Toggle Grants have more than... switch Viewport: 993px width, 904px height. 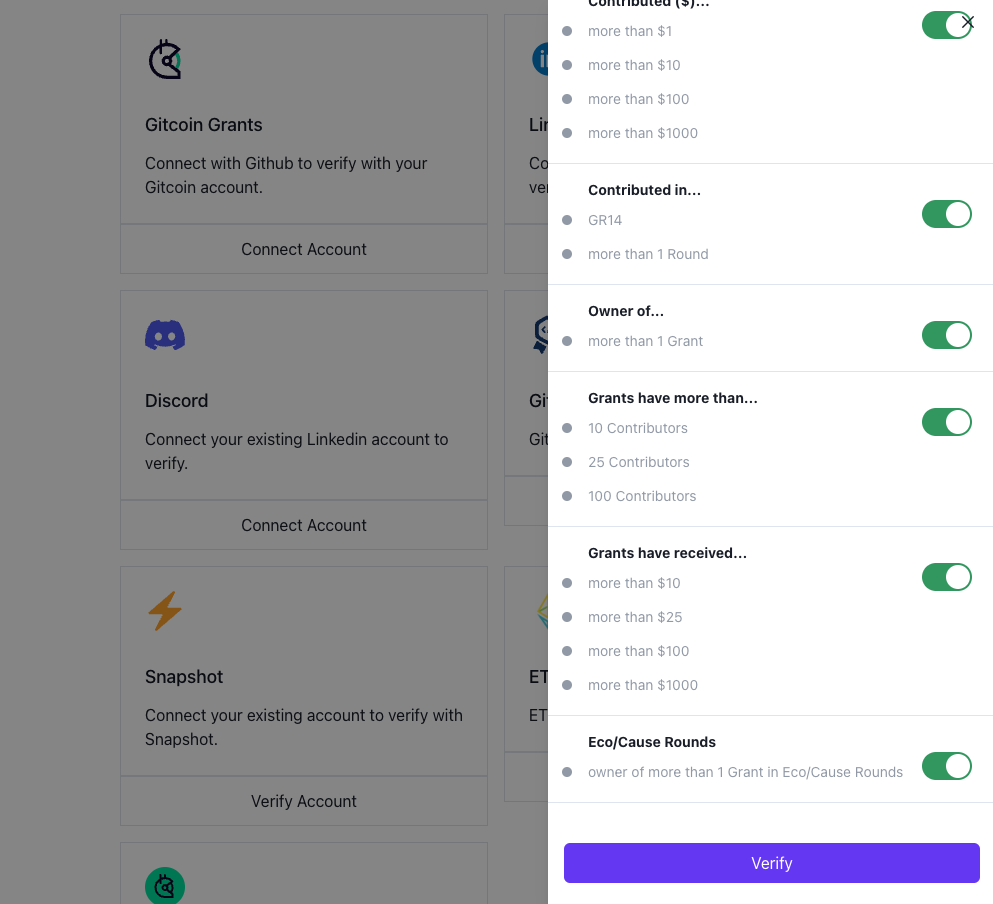tap(946, 422)
